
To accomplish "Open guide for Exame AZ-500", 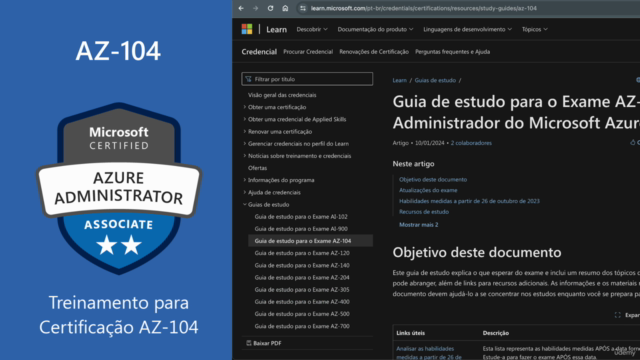I will click(x=302, y=314).
